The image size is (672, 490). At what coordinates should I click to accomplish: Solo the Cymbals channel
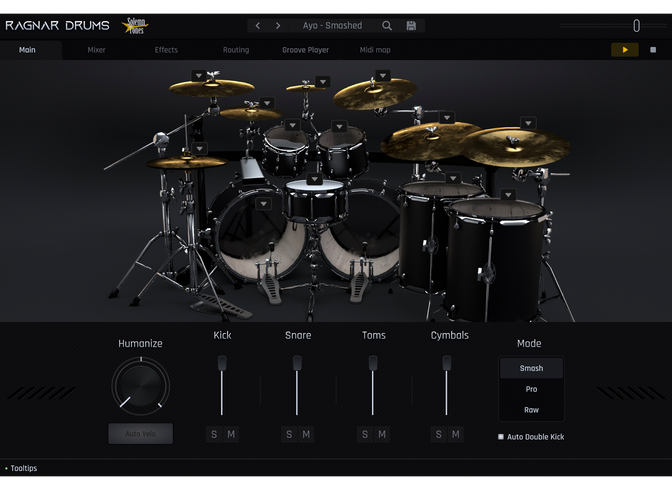438,434
